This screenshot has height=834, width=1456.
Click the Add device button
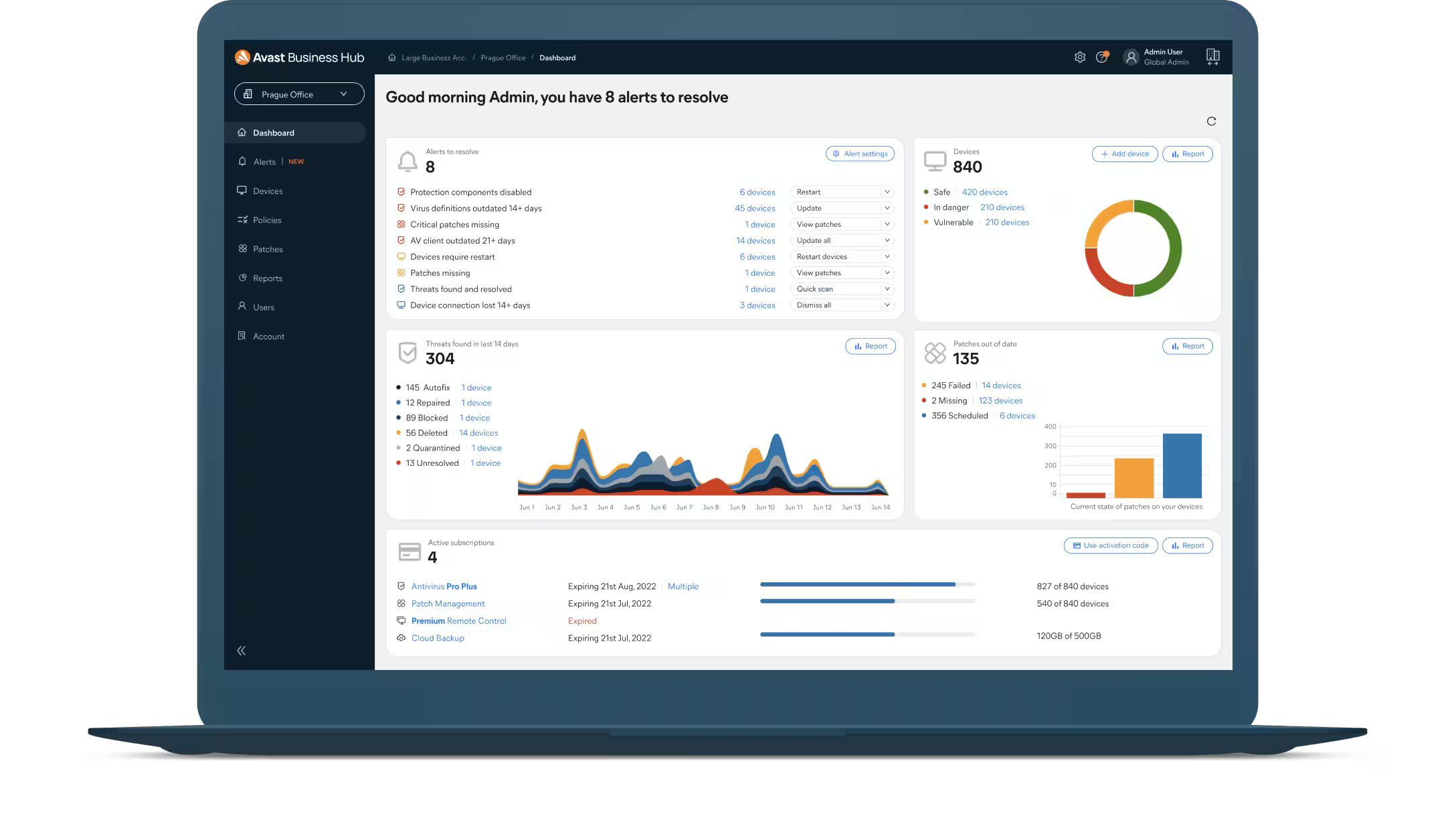coord(1125,153)
